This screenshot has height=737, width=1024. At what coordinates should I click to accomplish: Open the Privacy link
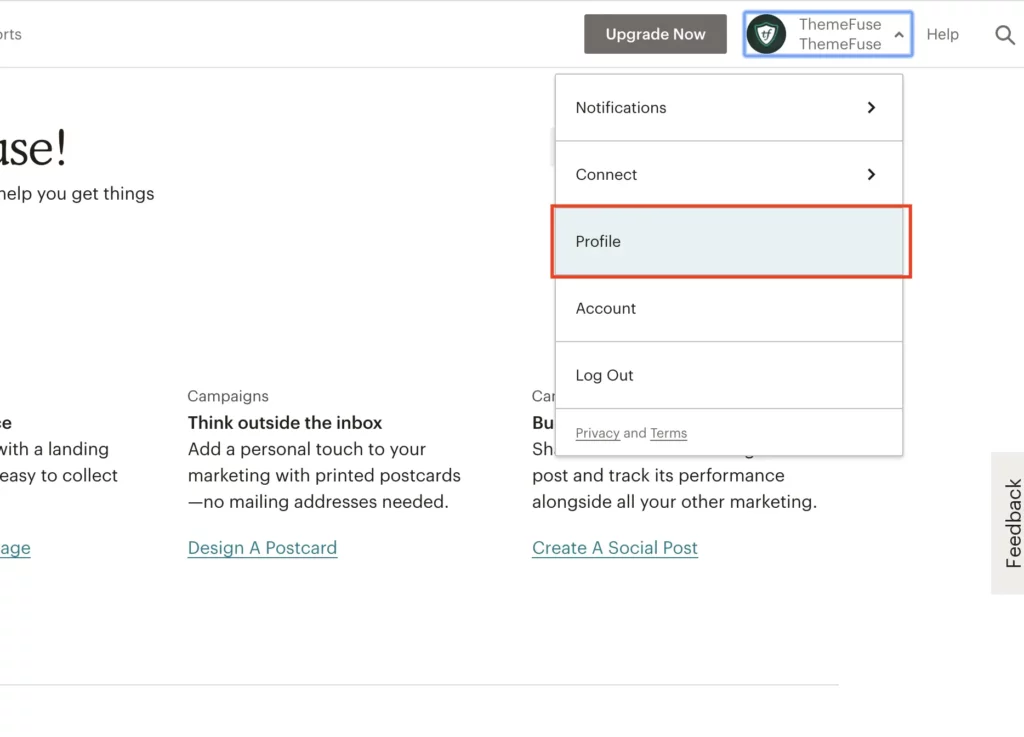pos(597,432)
